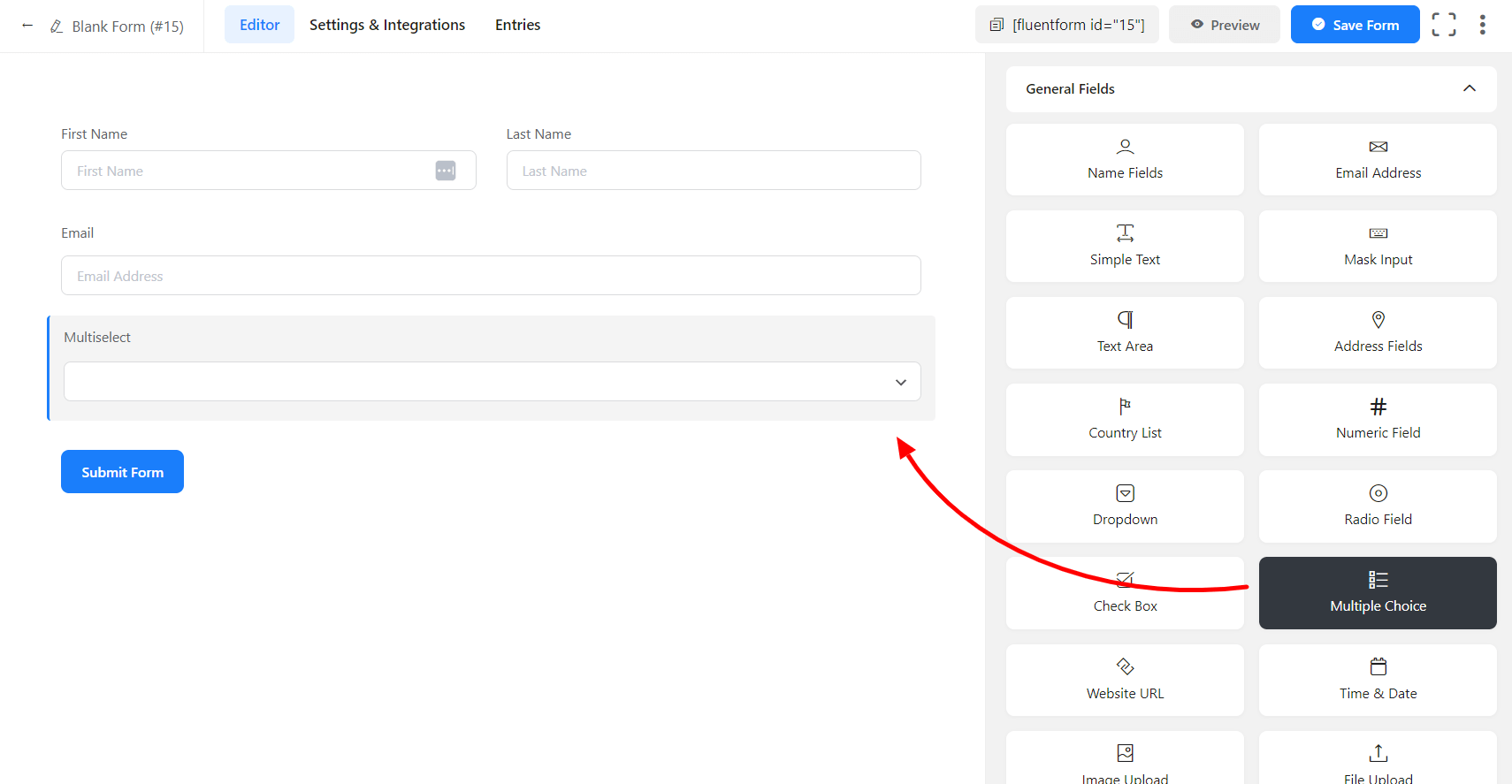Click the Email Address input field

coord(491,276)
